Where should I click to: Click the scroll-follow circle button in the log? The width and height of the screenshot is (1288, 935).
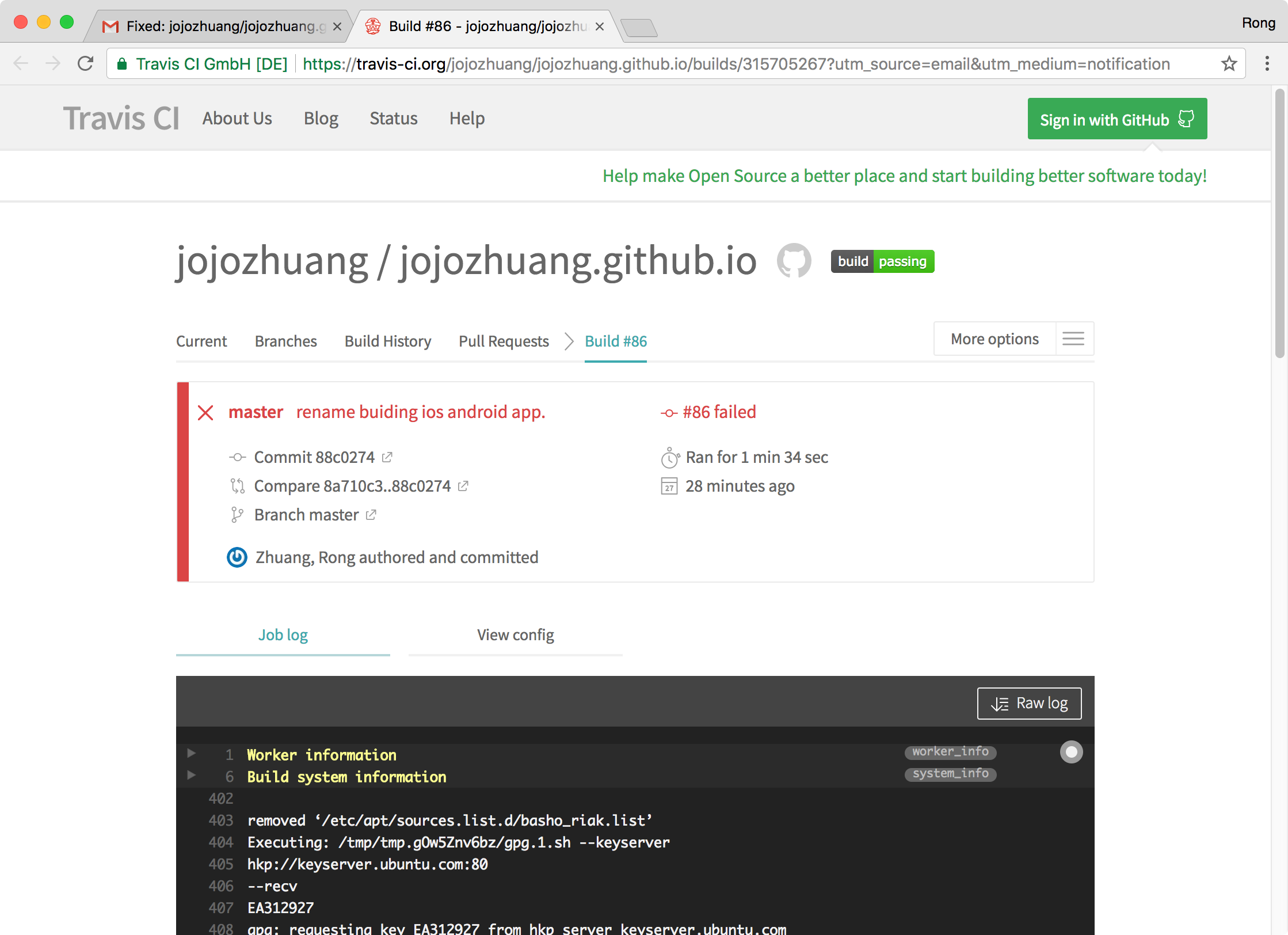pyautogui.click(x=1071, y=752)
